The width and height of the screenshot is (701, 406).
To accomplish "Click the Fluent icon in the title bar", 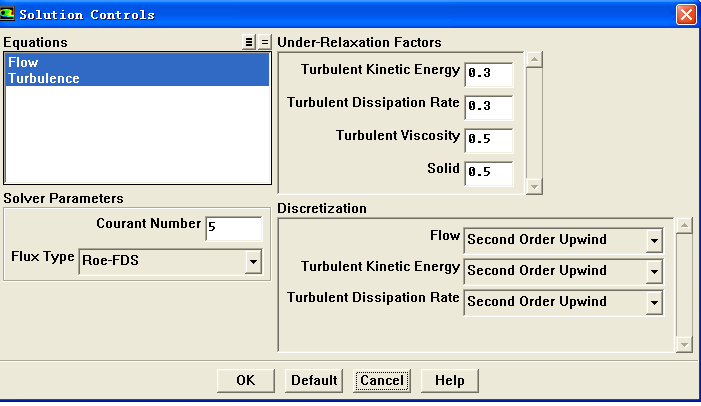I will pos(10,15).
